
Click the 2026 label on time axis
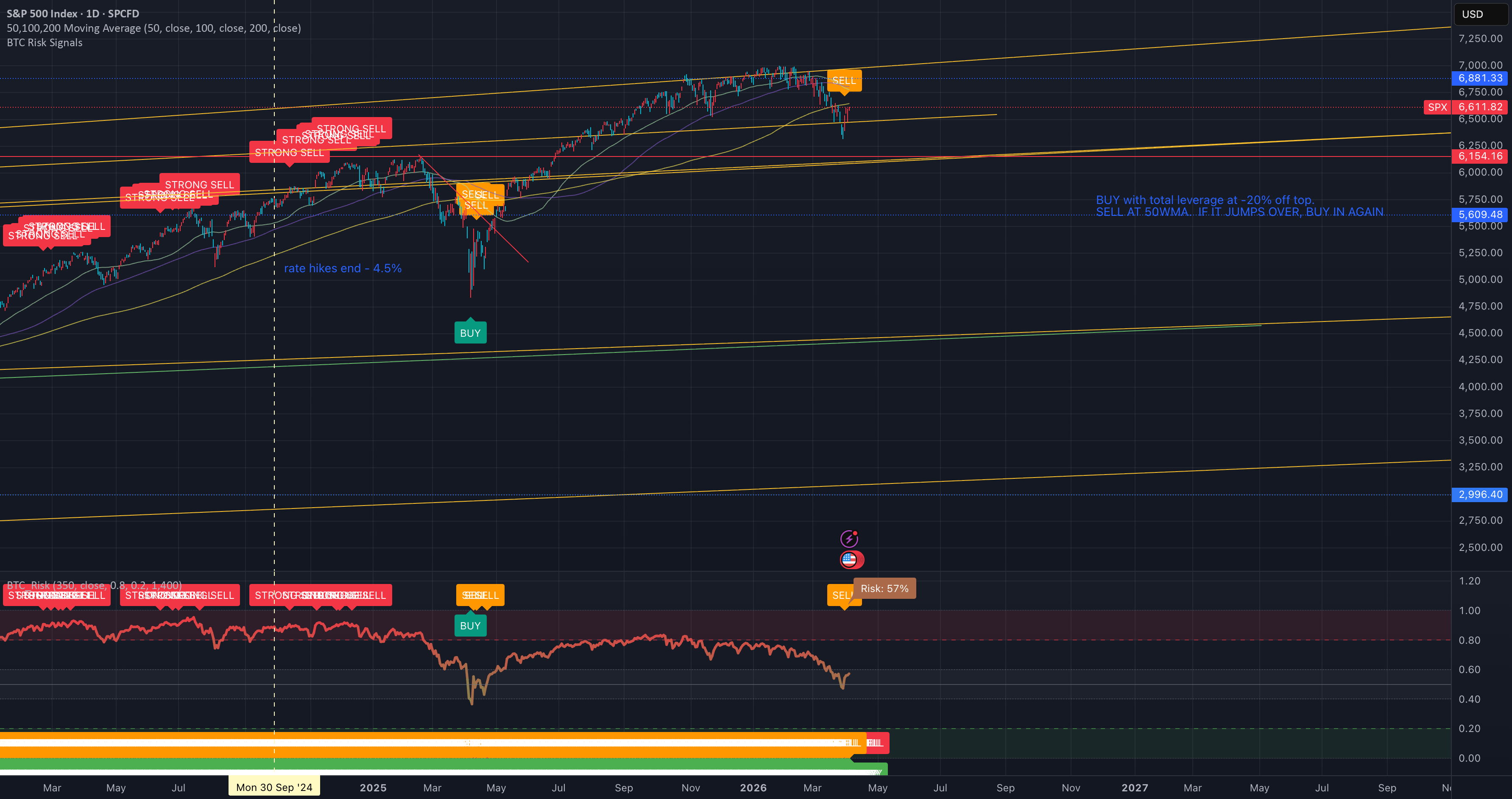pyautogui.click(x=753, y=788)
